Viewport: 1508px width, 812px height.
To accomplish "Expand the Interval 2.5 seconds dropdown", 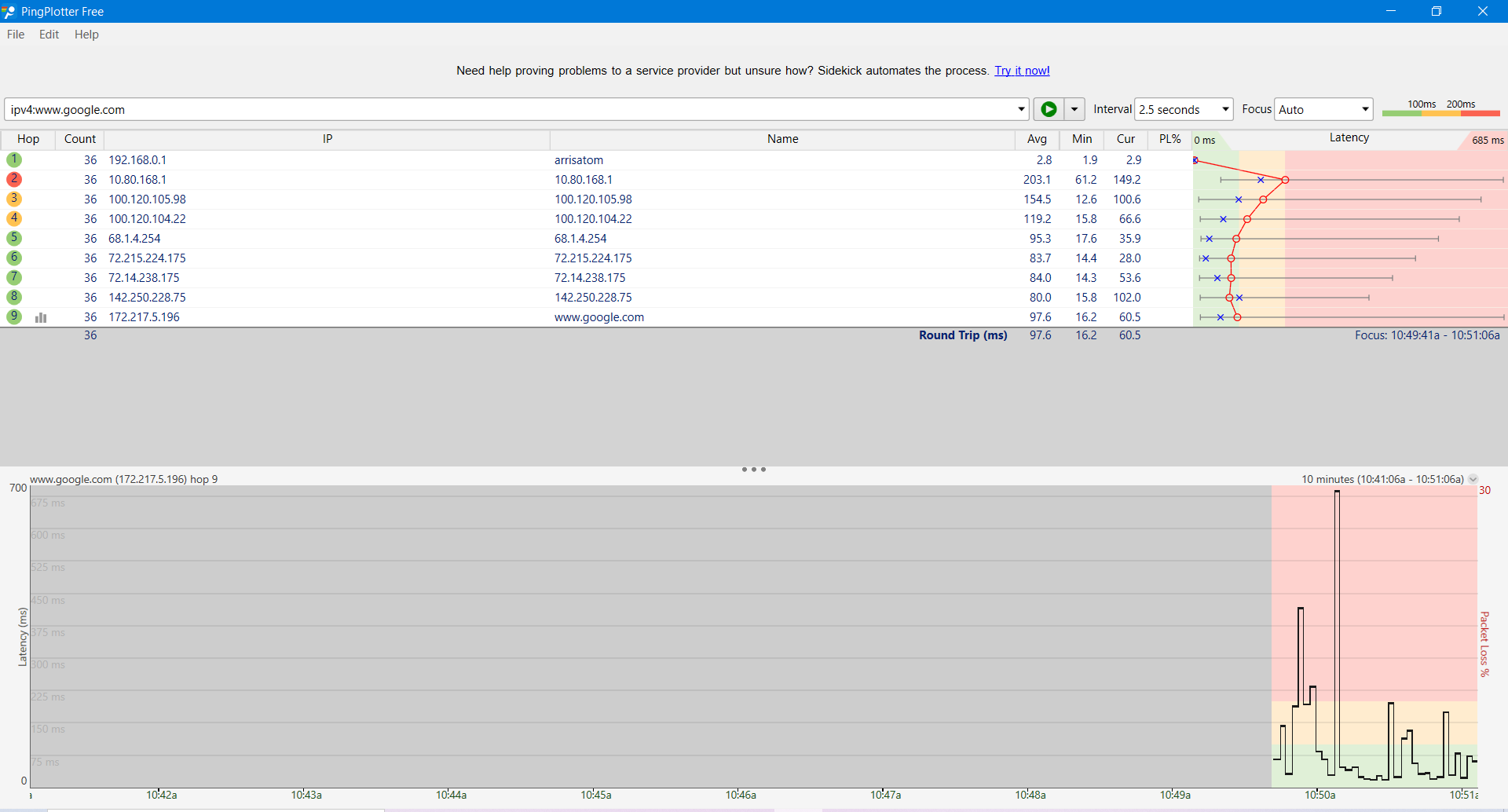I will [x=1184, y=109].
